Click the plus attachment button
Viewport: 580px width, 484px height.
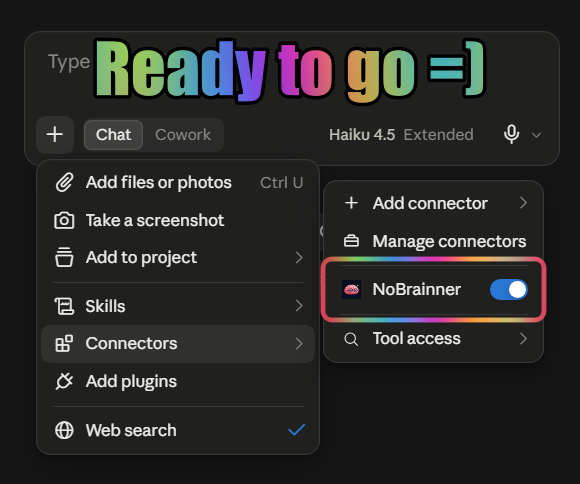coord(55,134)
